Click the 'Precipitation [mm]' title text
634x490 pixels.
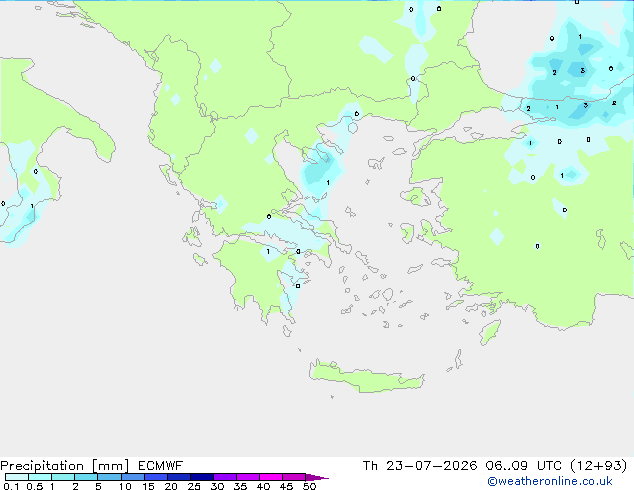point(65,466)
